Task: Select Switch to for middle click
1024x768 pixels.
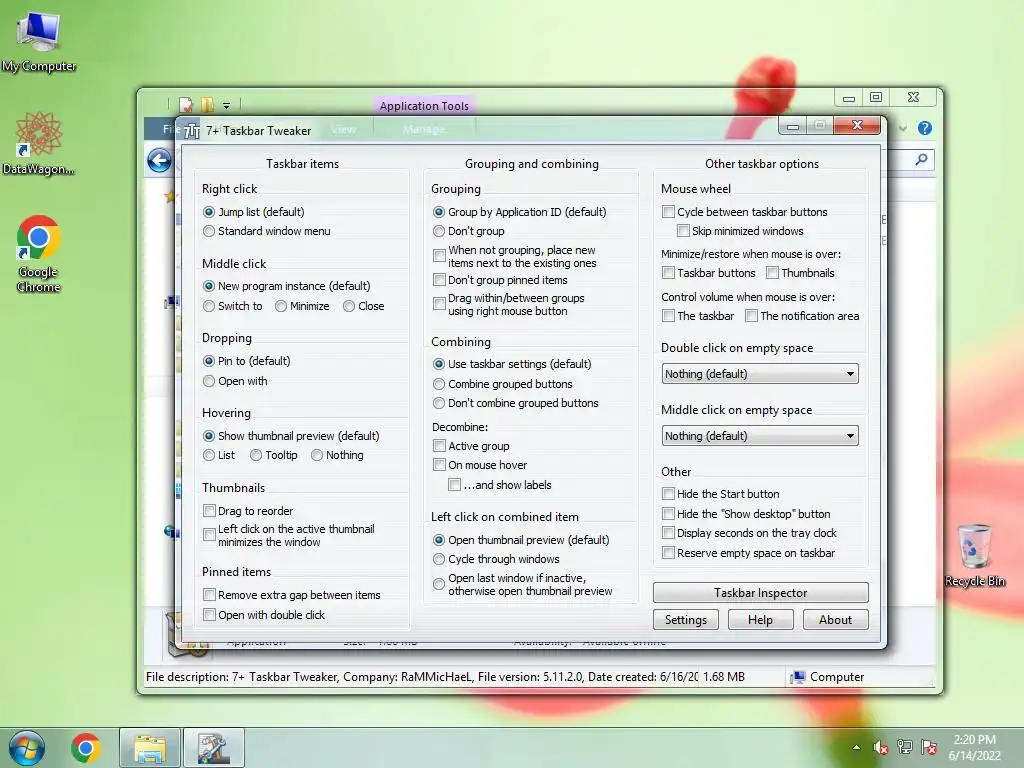Action: [x=232, y=306]
